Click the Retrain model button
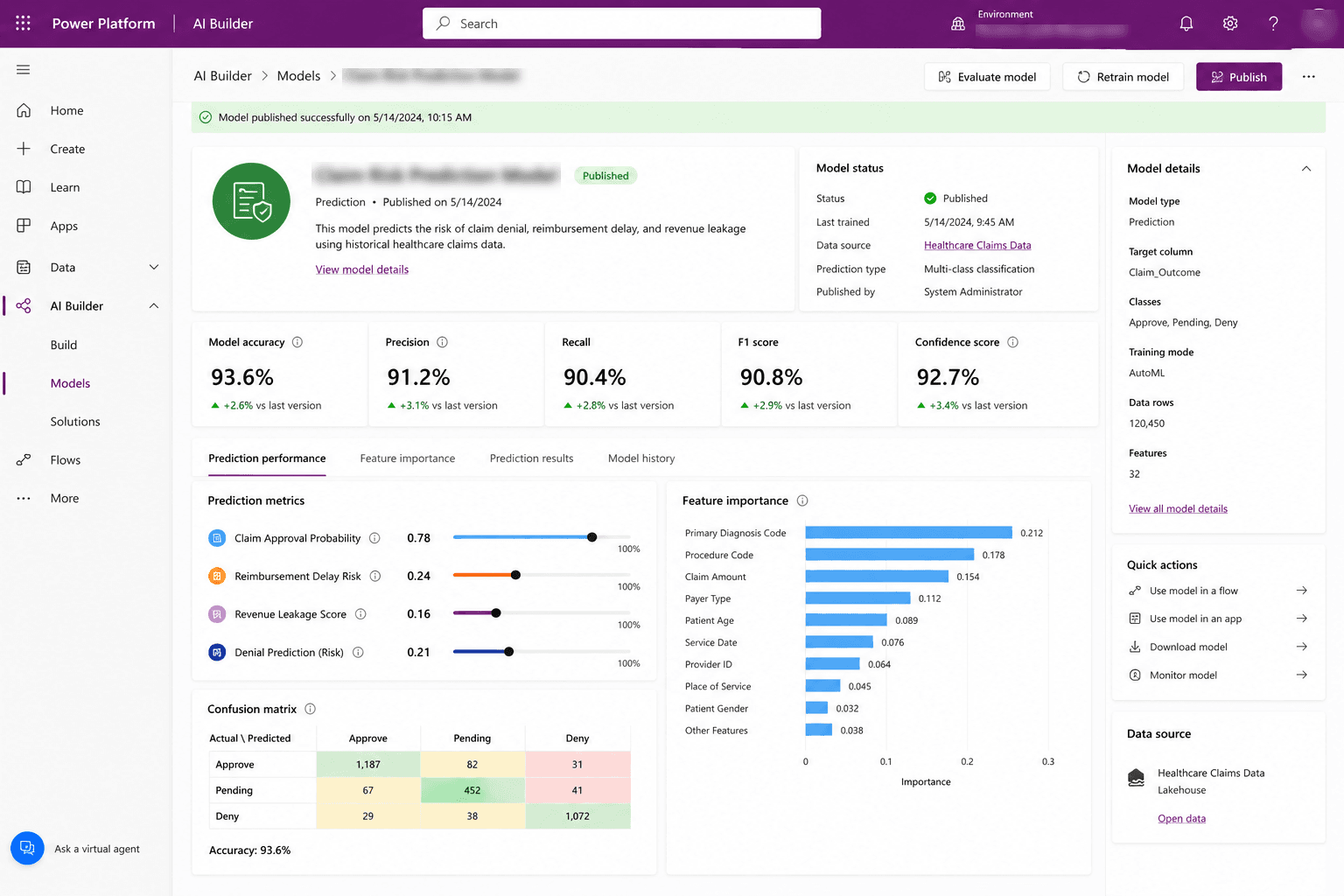 pos(1123,77)
